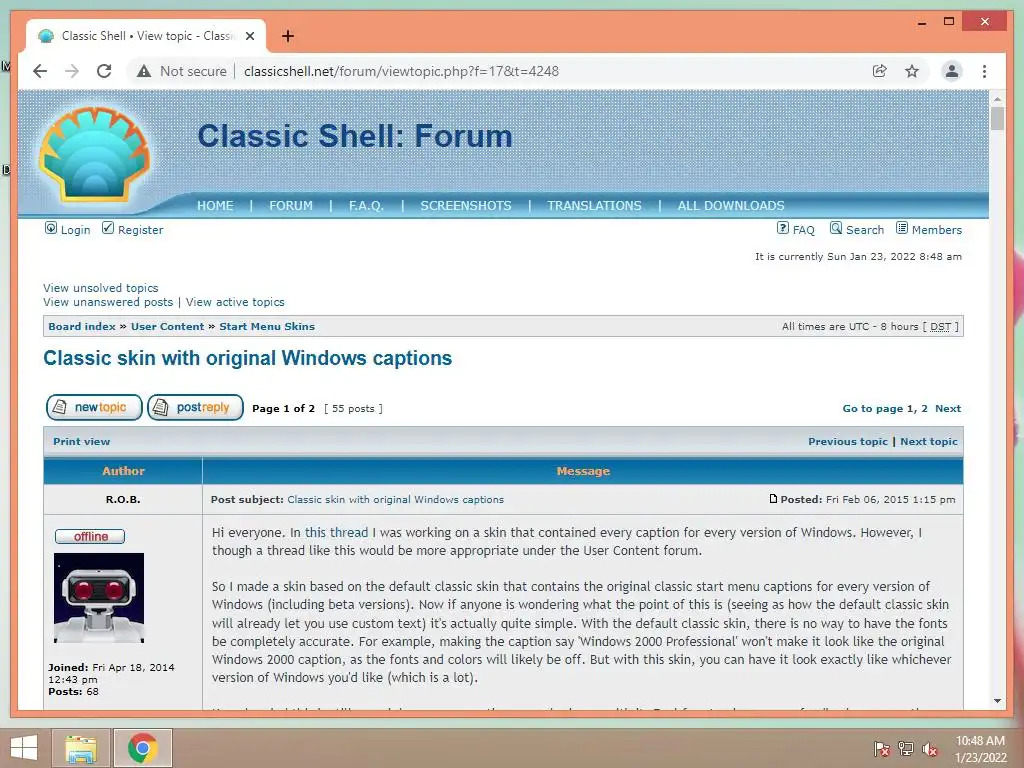1024x768 pixels.
Task: Close the Classic Shell tab
Action: click(249, 36)
